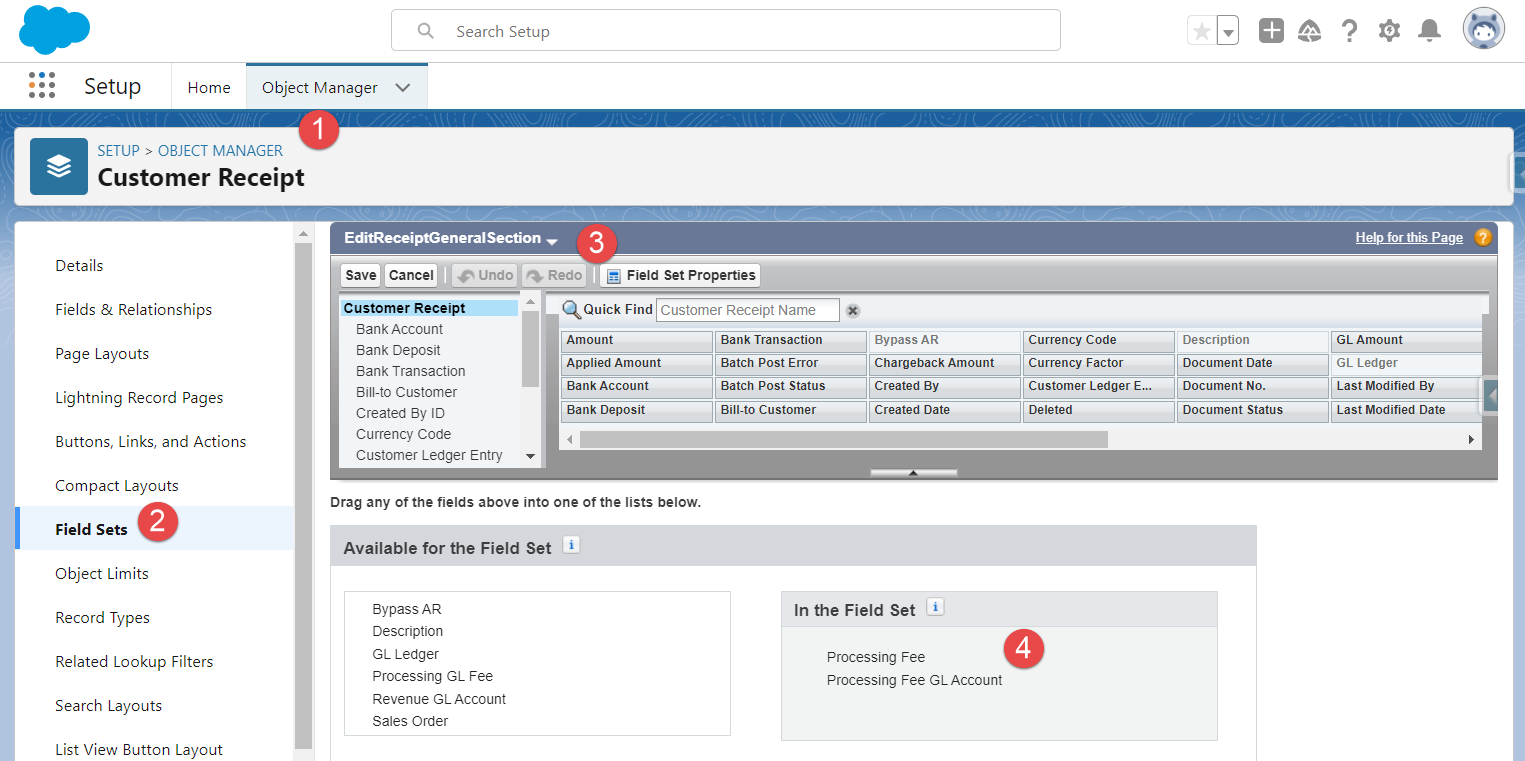Screen dimensions: 1525x761
Task: Click the Quick Find magnifier icon
Action: [572, 309]
